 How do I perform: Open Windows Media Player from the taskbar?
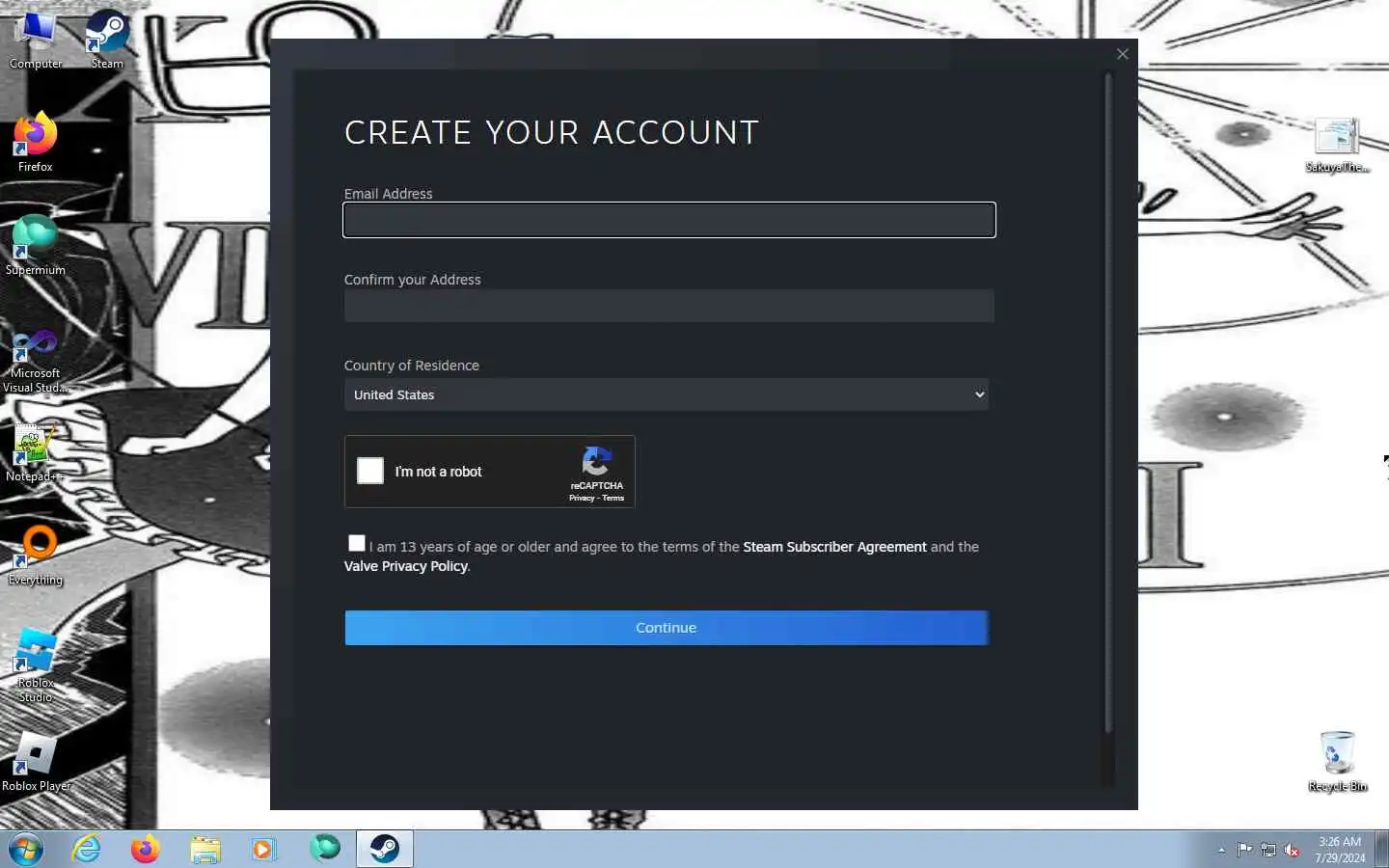(x=263, y=849)
